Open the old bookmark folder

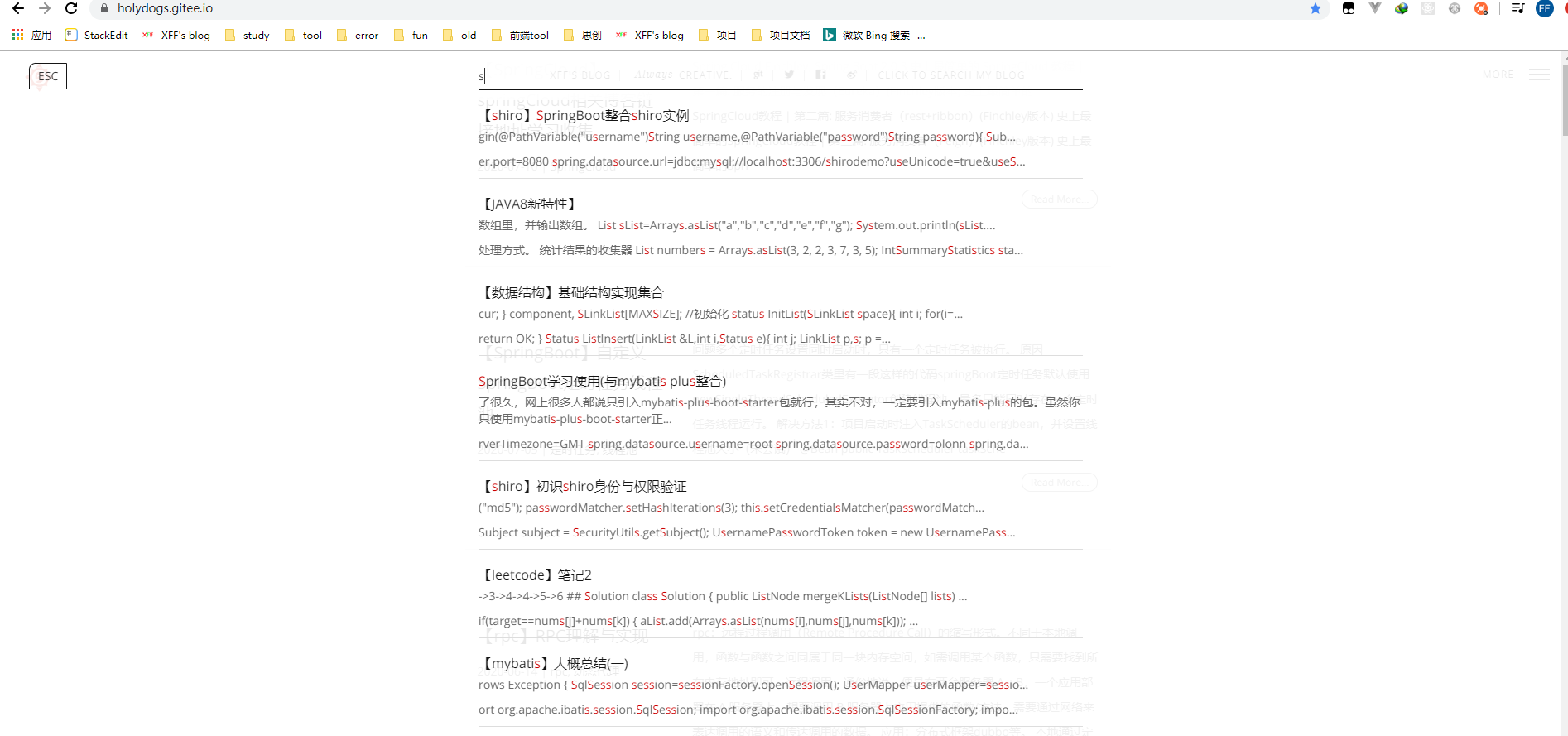click(459, 35)
